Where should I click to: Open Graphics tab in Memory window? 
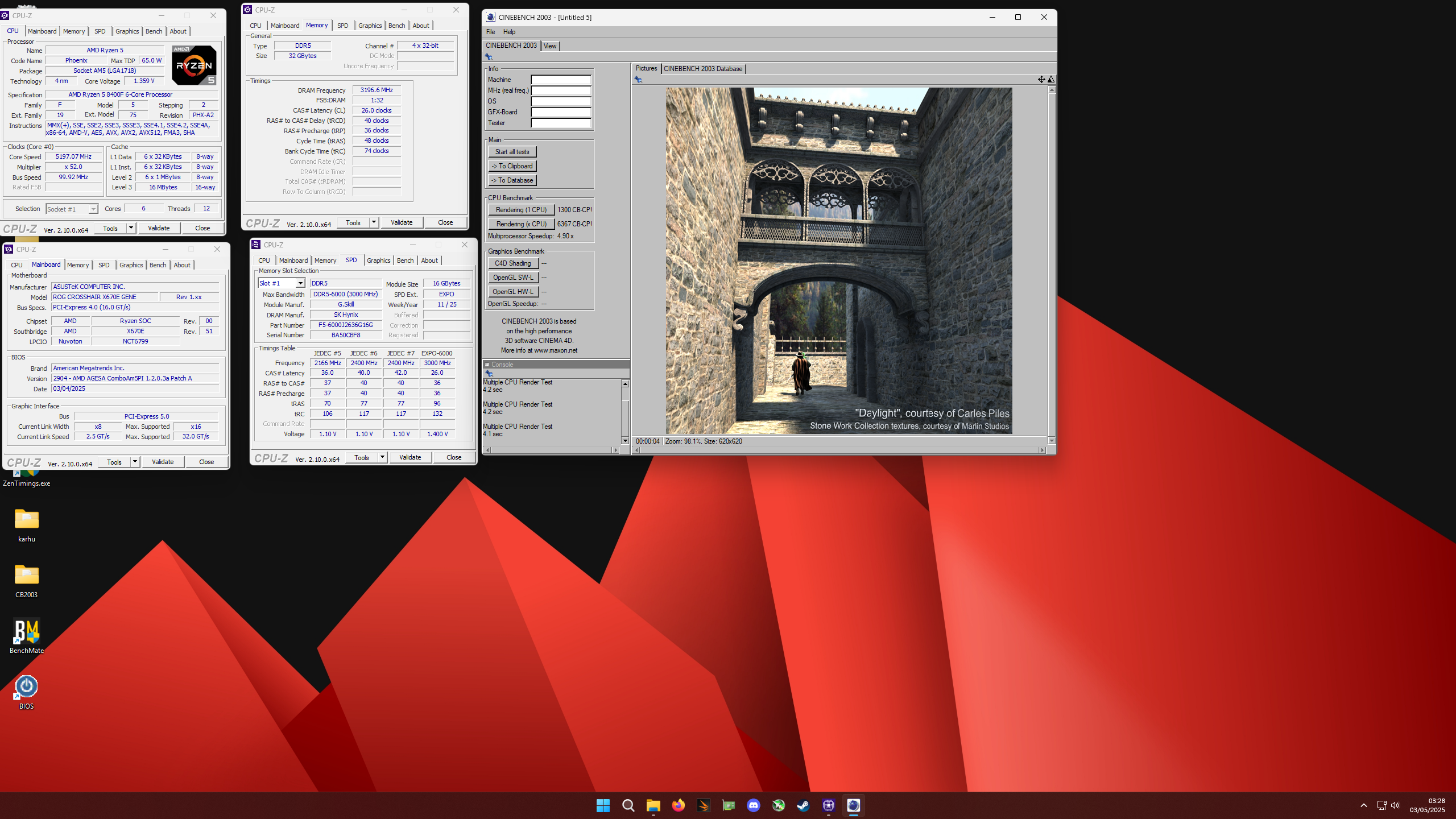coord(370,26)
